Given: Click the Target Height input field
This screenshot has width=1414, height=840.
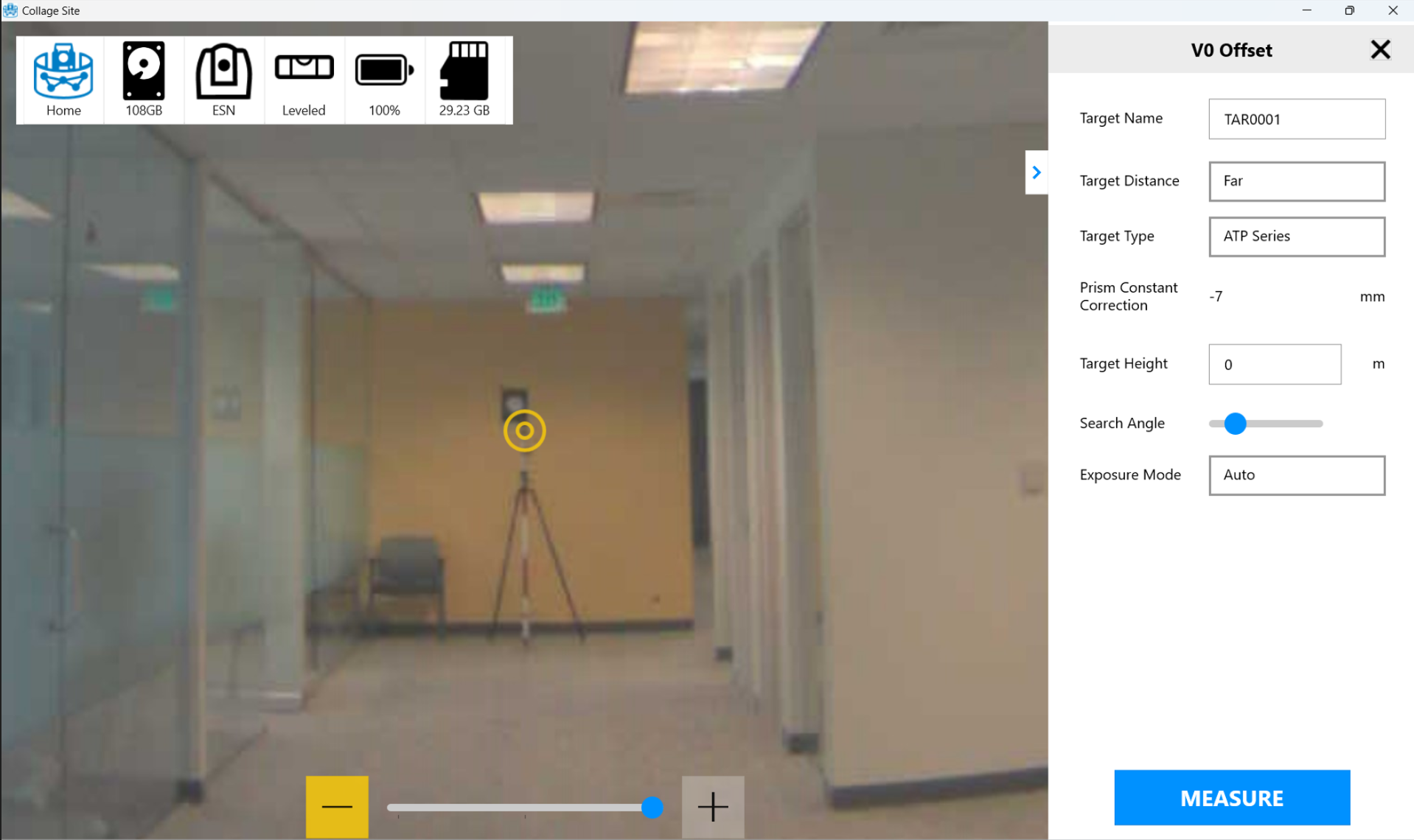Looking at the screenshot, I should (x=1274, y=365).
